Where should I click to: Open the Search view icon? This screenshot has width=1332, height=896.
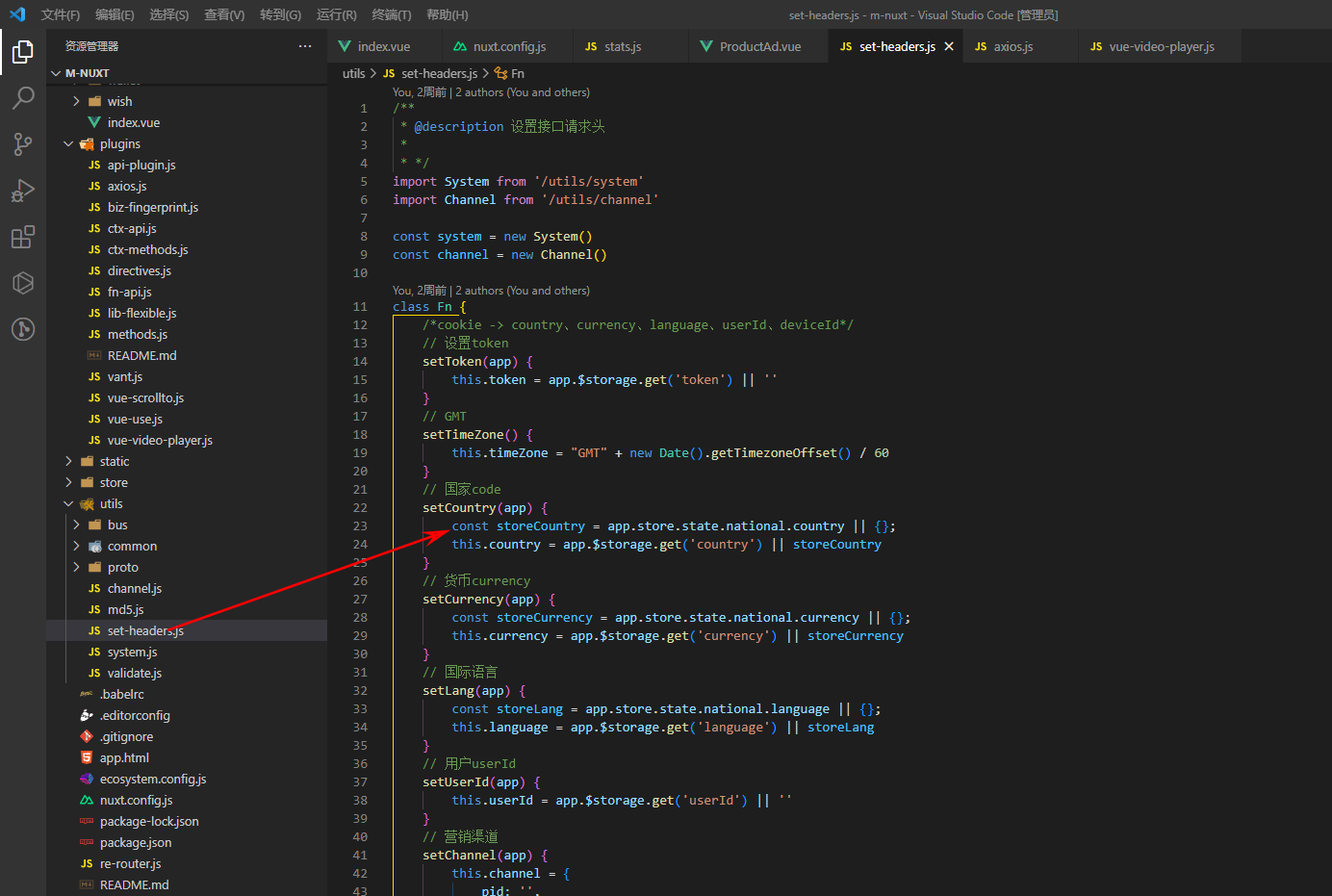pos(23,97)
